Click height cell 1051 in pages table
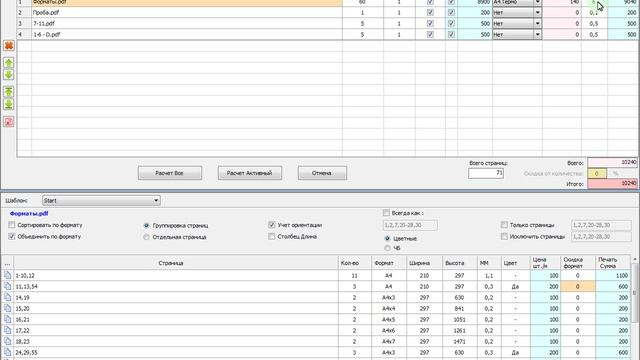The image size is (640, 360). [459, 320]
